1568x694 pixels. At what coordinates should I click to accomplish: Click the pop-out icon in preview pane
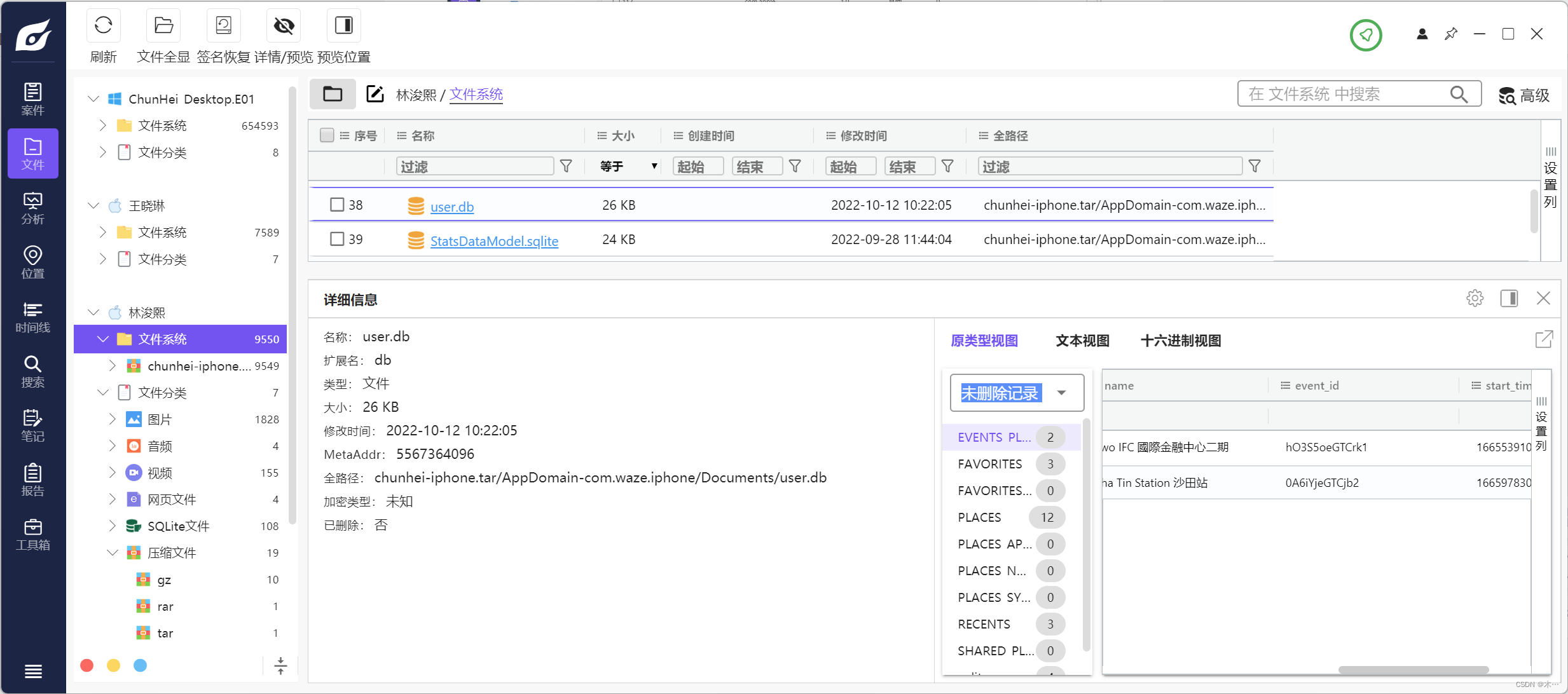1543,339
